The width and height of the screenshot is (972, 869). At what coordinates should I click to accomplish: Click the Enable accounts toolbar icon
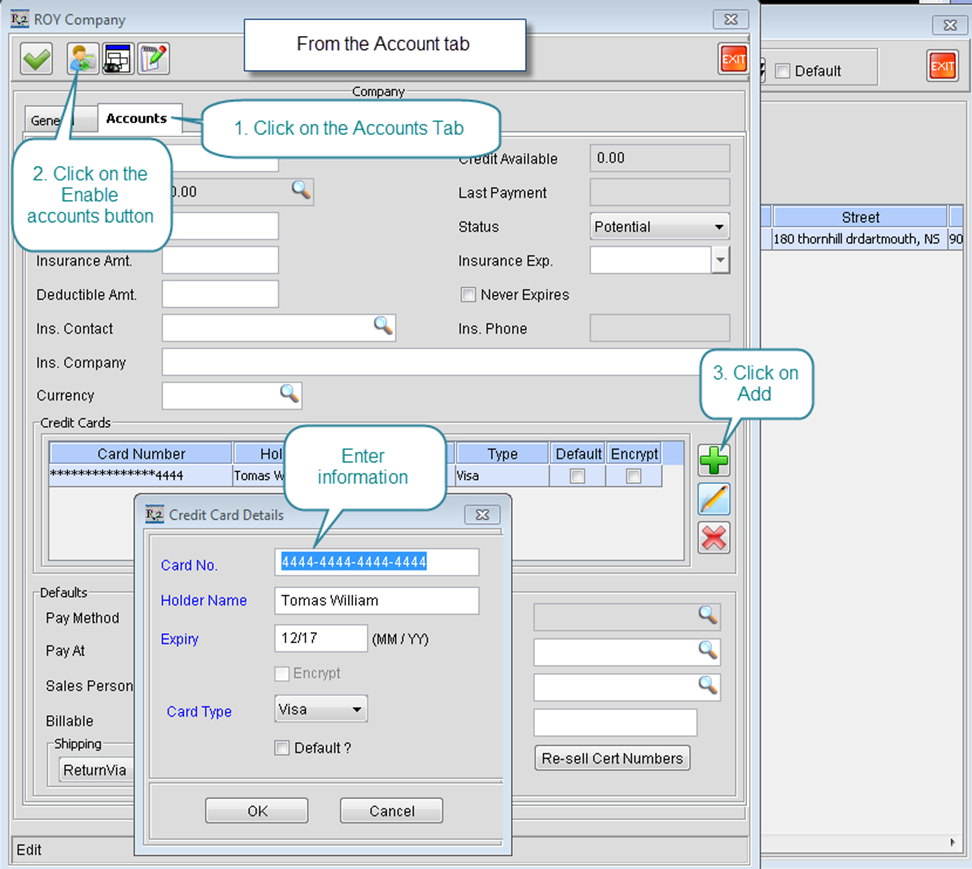point(83,60)
